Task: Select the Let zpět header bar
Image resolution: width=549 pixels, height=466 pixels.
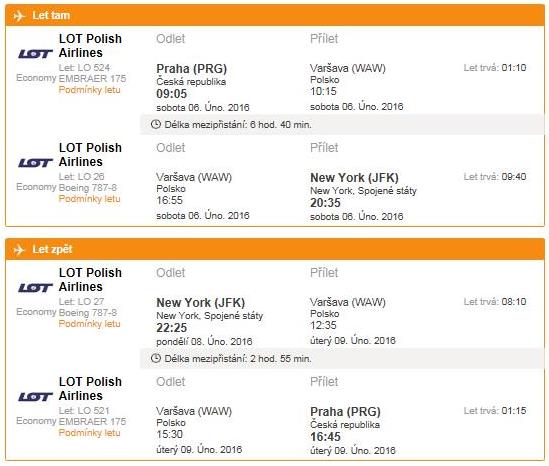Action: 275,249
